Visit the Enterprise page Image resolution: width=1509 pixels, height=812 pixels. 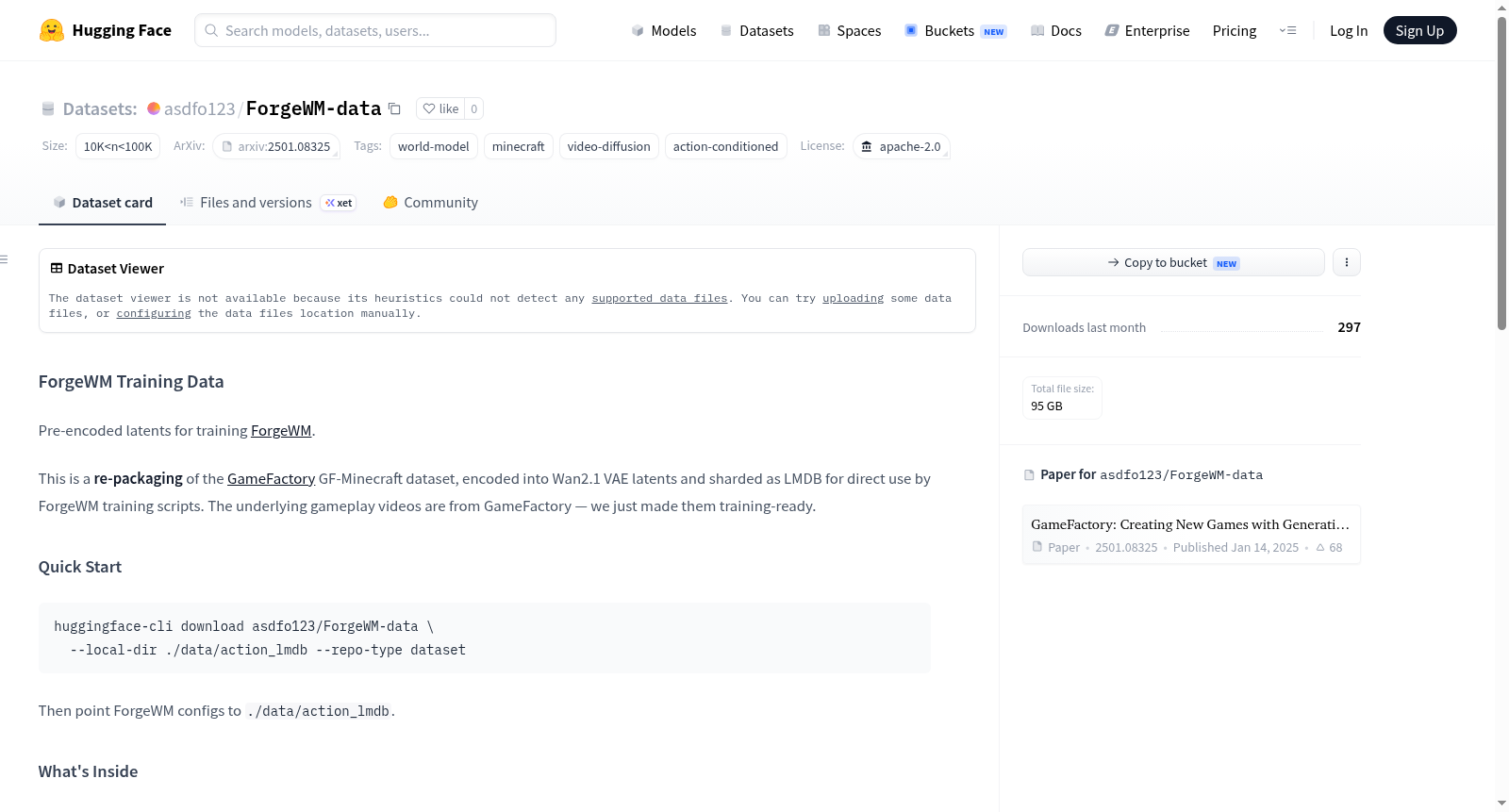(x=1147, y=31)
